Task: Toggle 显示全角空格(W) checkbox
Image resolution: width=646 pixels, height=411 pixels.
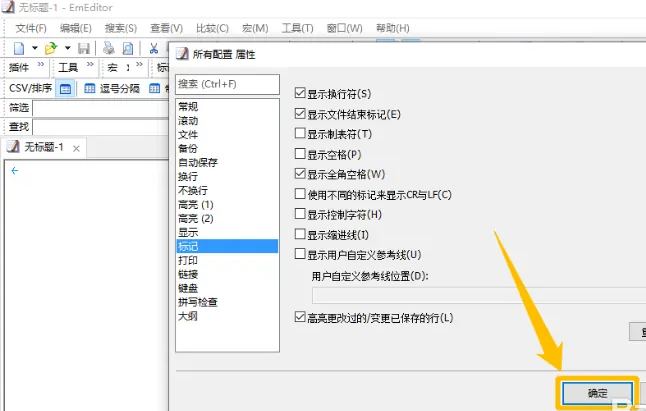Action: pos(300,173)
